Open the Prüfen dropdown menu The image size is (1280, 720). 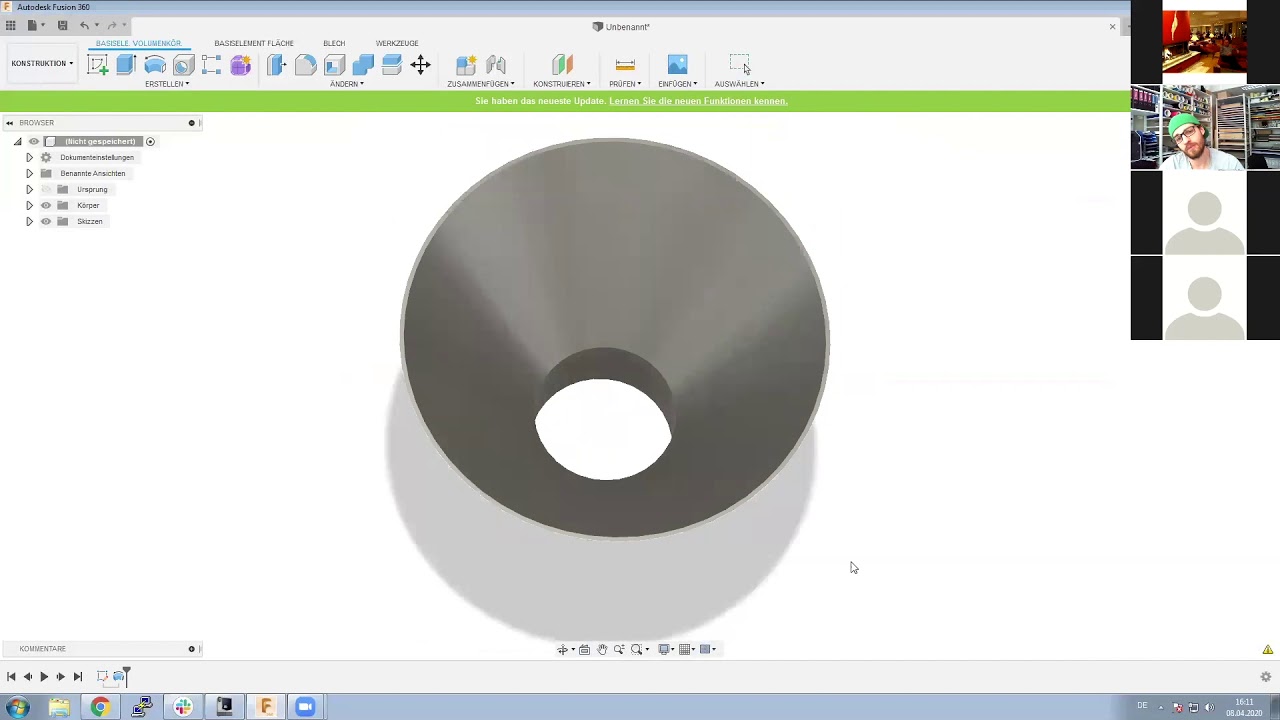point(625,84)
